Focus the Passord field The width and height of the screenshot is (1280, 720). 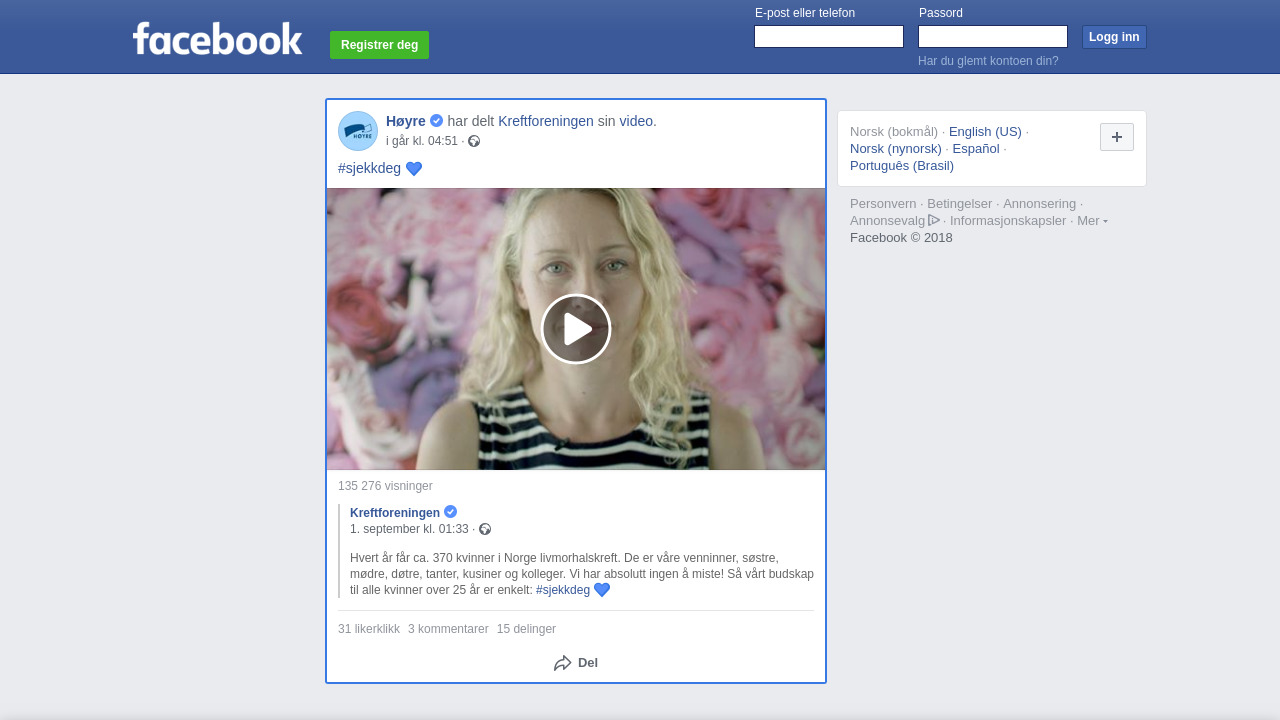(993, 37)
